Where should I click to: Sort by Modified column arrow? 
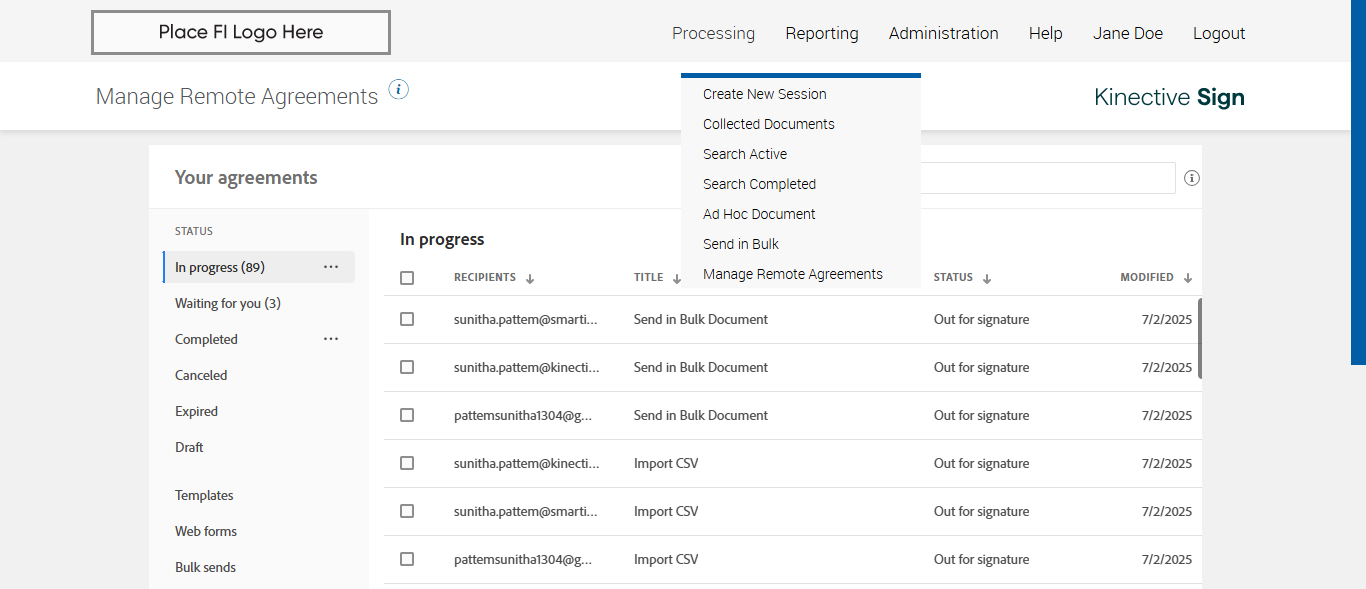1188,279
